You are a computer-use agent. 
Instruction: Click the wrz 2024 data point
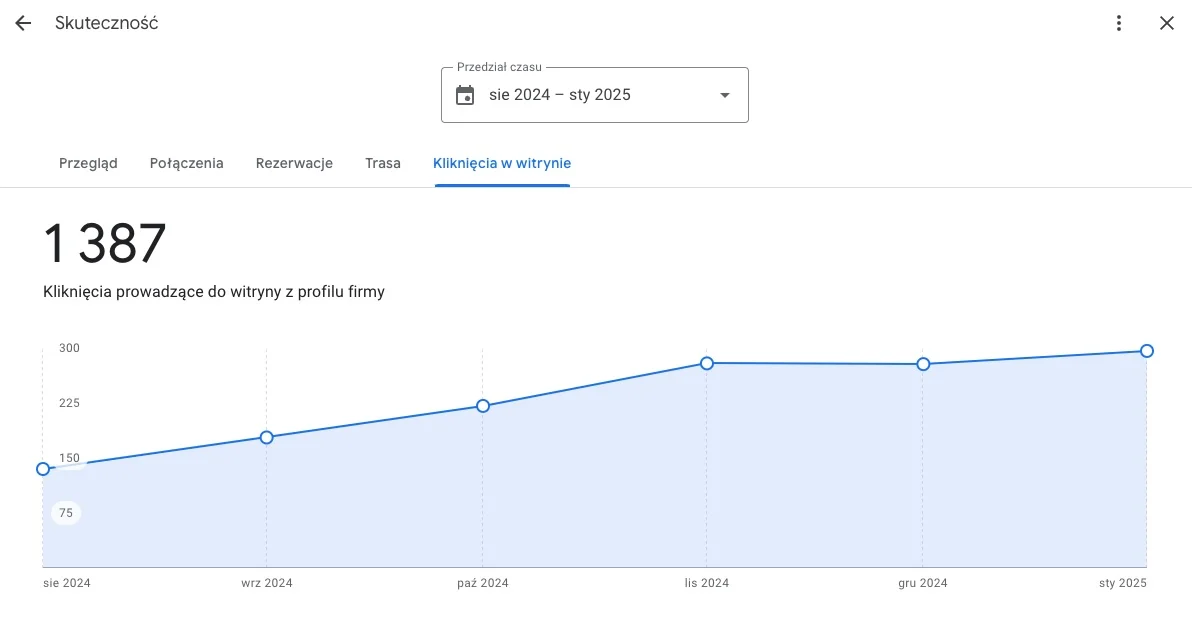267,437
